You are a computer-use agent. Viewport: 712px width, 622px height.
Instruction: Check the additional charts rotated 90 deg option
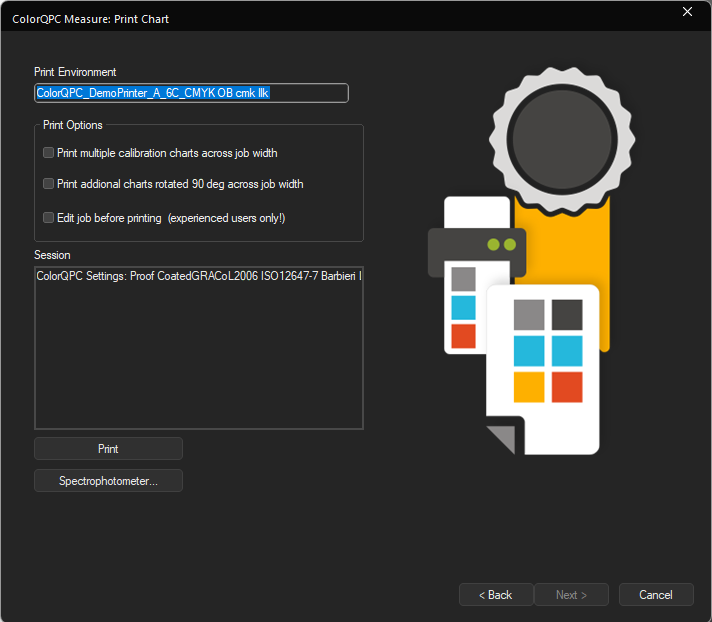point(48,183)
